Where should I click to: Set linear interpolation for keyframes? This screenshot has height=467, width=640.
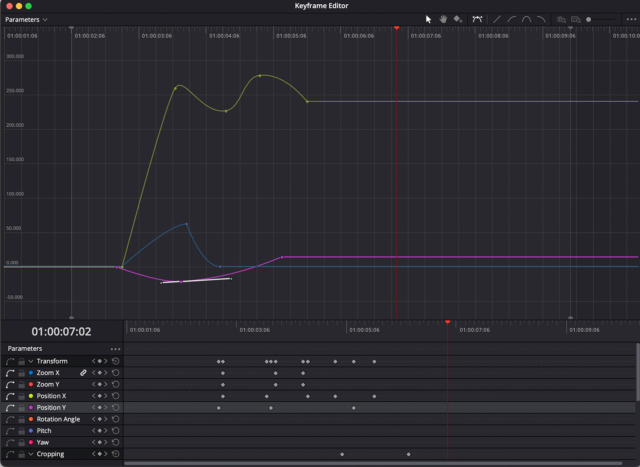click(497, 19)
